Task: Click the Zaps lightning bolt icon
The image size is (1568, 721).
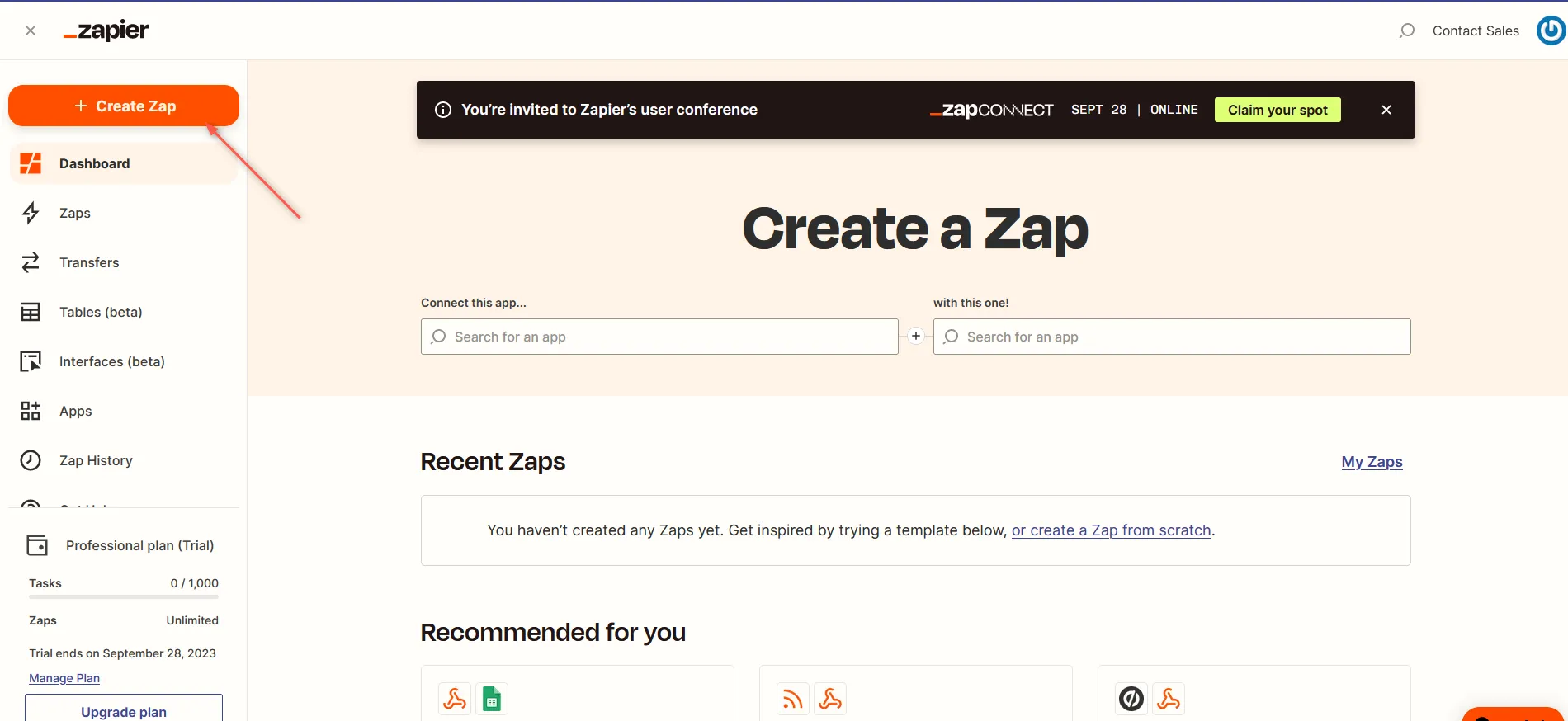Action: tap(31, 213)
